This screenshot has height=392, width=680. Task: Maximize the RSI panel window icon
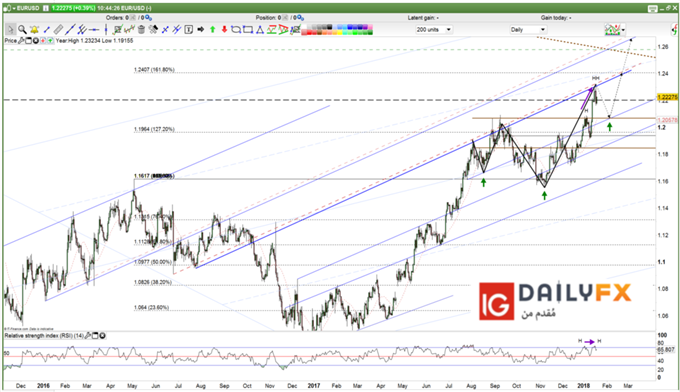pyautogui.click(x=95, y=336)
